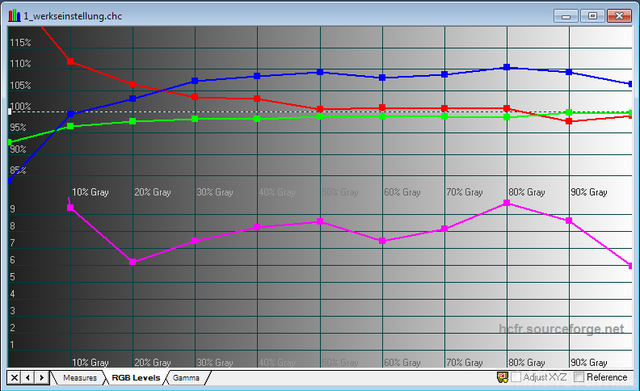The width and height of the screenshot is (640, 391).
Task: Click the blue data point at 30% Gray
Action: (195, 81)
